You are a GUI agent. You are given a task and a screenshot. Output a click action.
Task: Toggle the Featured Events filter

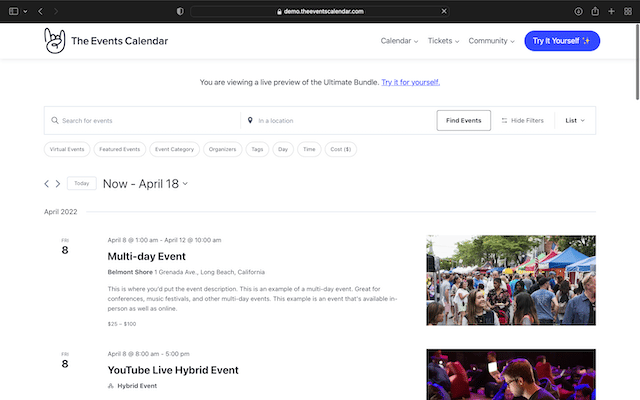pyautogui.click(x=119, y=149)
